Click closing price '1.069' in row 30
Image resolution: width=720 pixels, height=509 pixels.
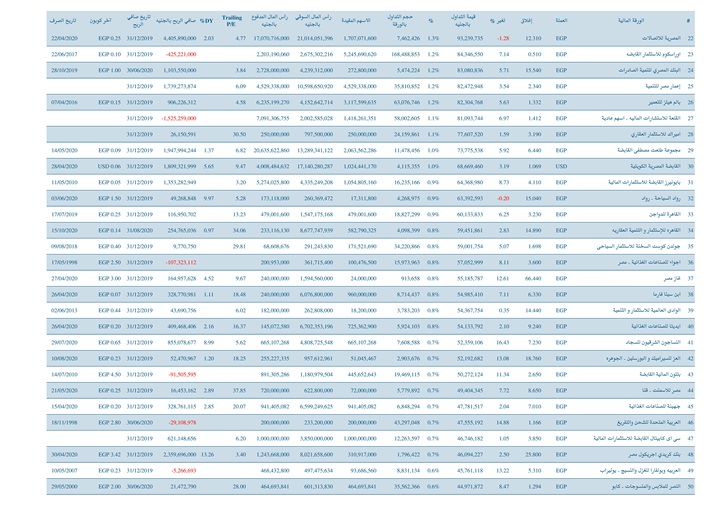(x=534, y=167)
